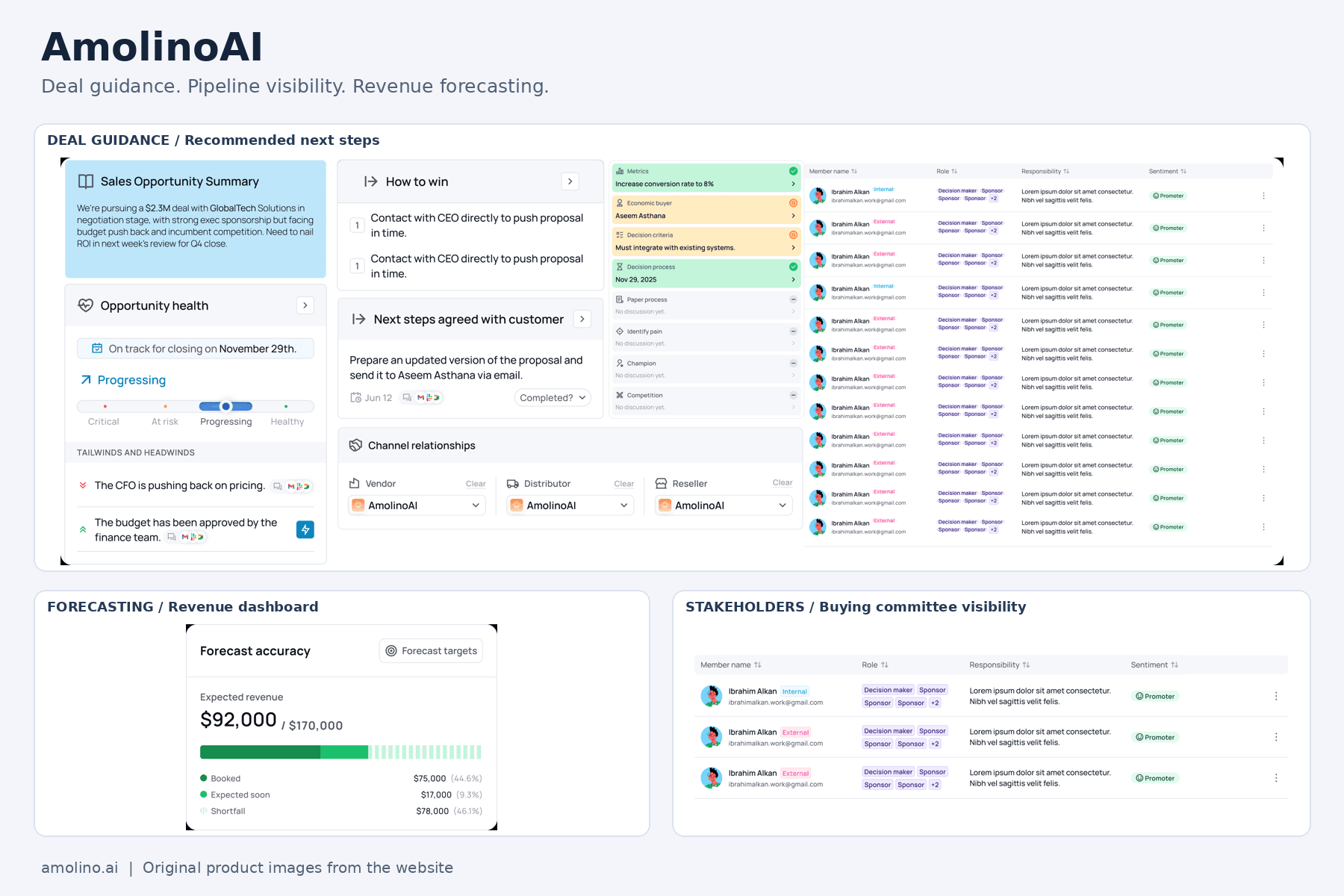This screenshot has height=896, width=1344.
Task: Toggle the Competition status indicator
Action: point(793,395)
